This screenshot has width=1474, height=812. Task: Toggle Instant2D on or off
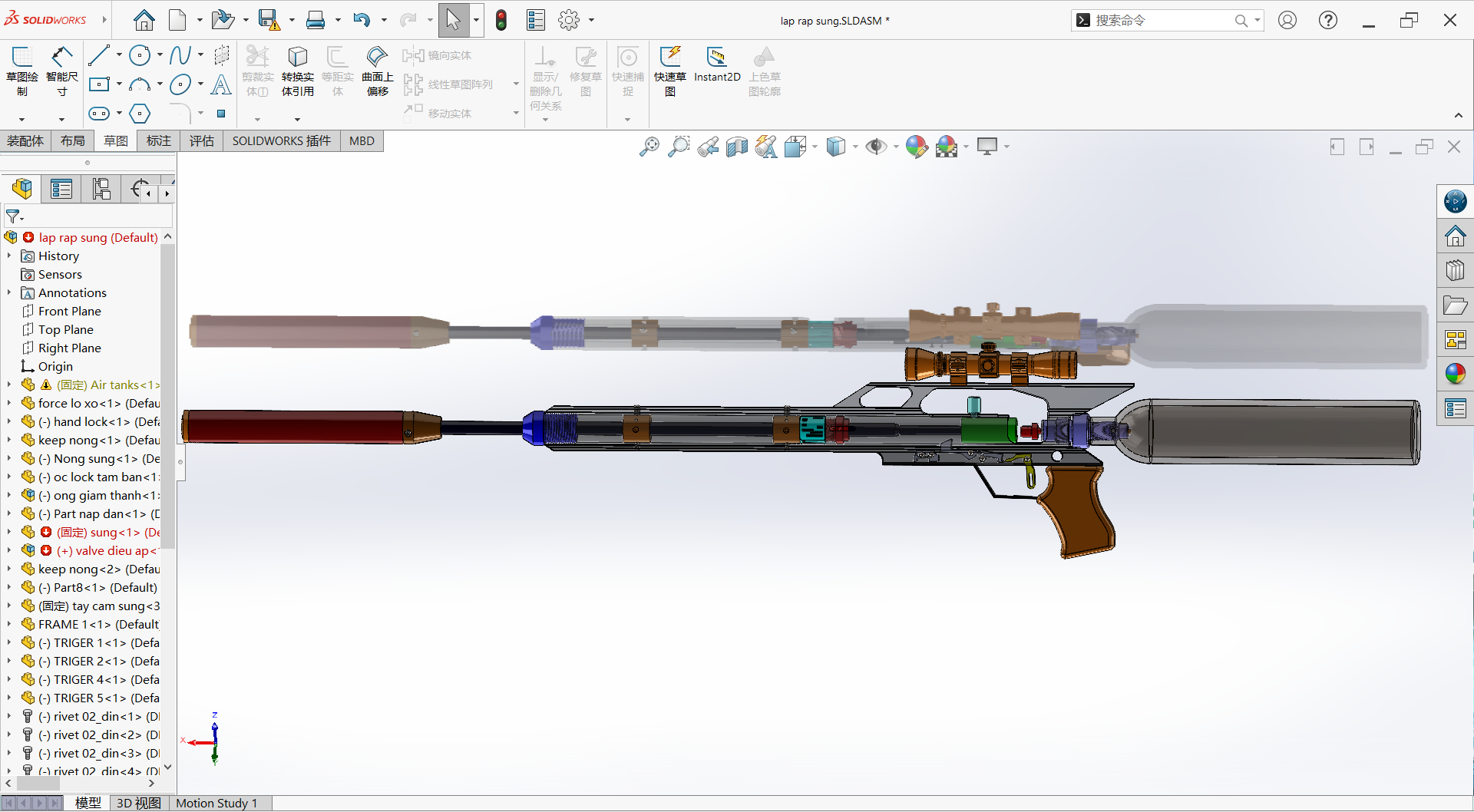[x=717, y=65]
